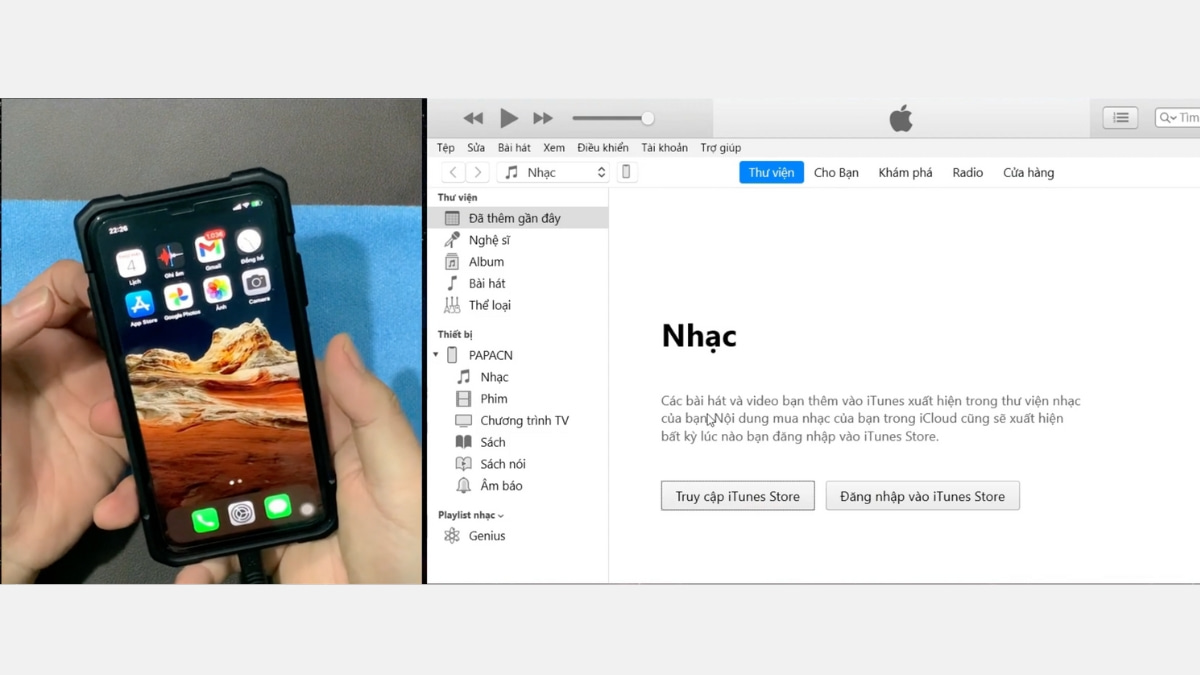Open the Xem menu
The image size is (1200, 675).
[x=554, y=148]
